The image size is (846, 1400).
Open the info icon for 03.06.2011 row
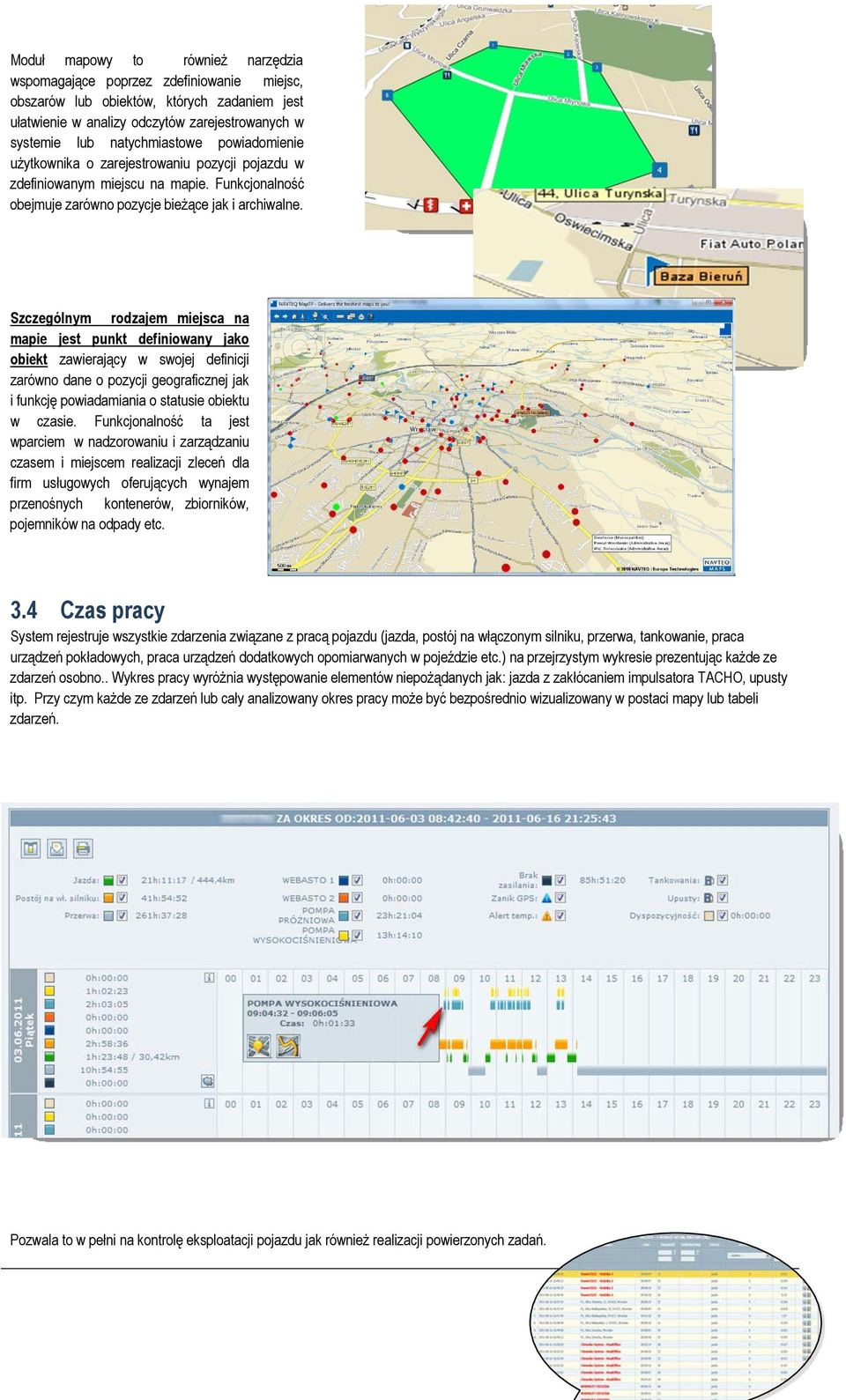click(209, 977)
